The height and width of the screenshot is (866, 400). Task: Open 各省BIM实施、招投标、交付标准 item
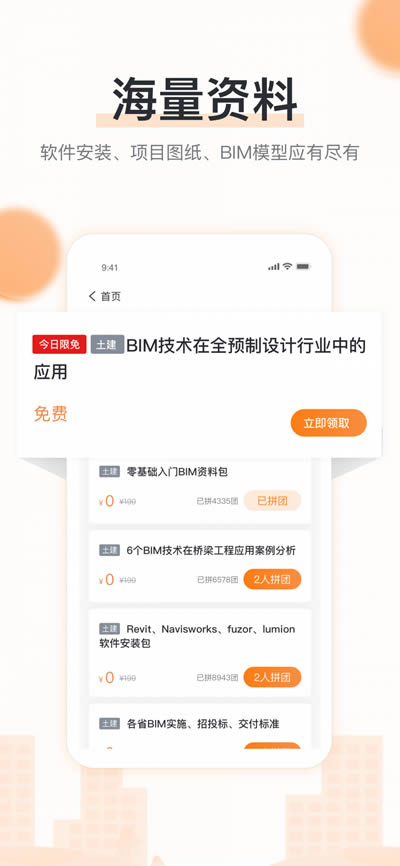click(203, 724)
